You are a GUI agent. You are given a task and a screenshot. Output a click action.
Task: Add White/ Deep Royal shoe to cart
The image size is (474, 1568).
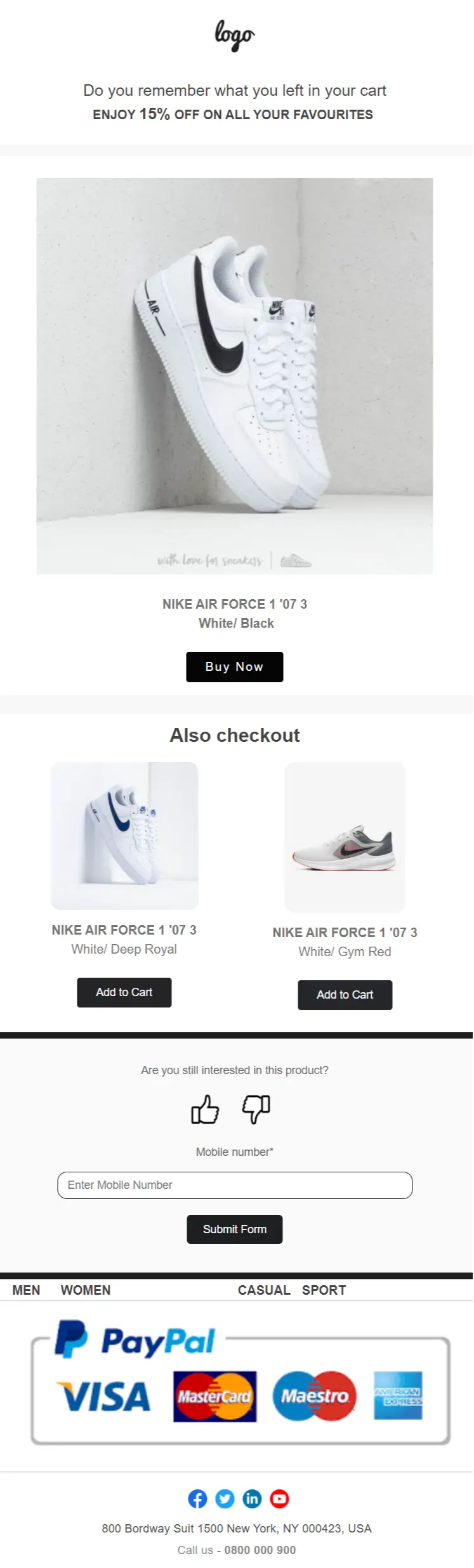[x=124, y=992]
